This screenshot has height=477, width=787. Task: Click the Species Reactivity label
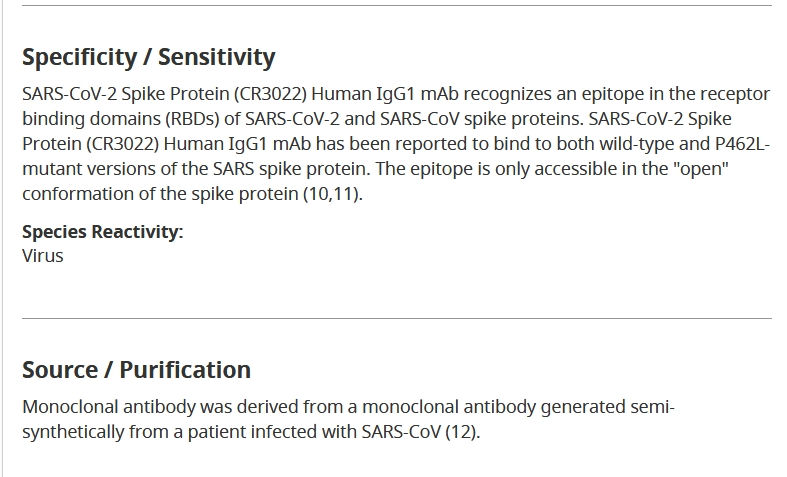click(102, 232)
